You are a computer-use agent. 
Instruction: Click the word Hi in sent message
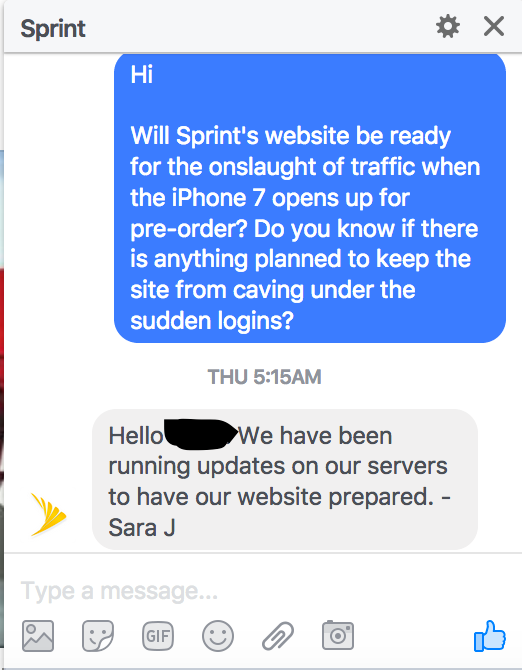pos(141,75)
